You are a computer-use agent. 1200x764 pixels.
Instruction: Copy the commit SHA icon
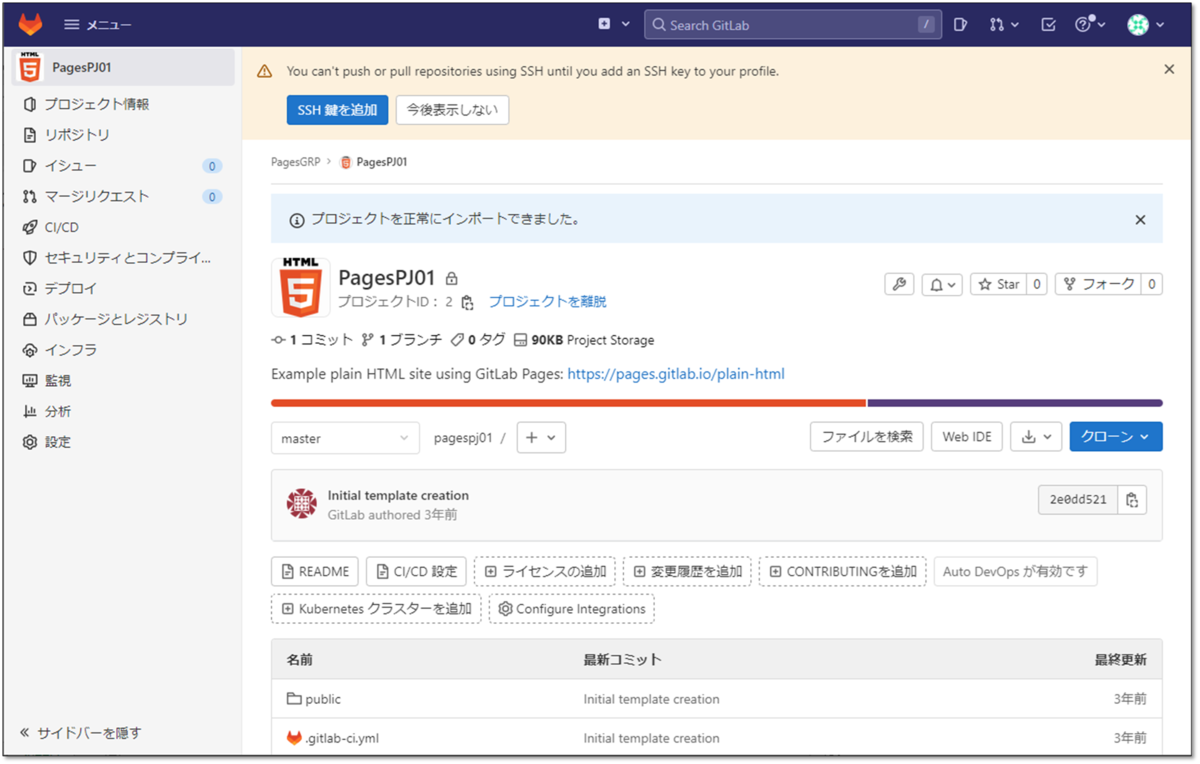point(1132,500)
